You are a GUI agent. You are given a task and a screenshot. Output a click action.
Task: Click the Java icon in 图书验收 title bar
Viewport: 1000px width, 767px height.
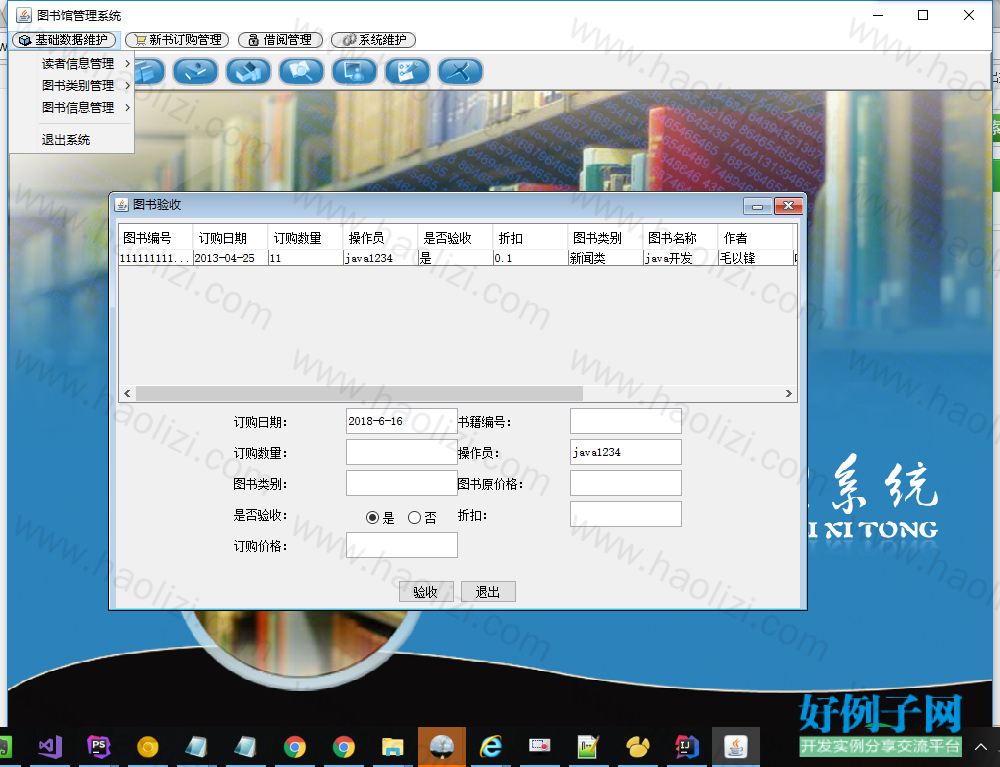[x=121, y=205]
